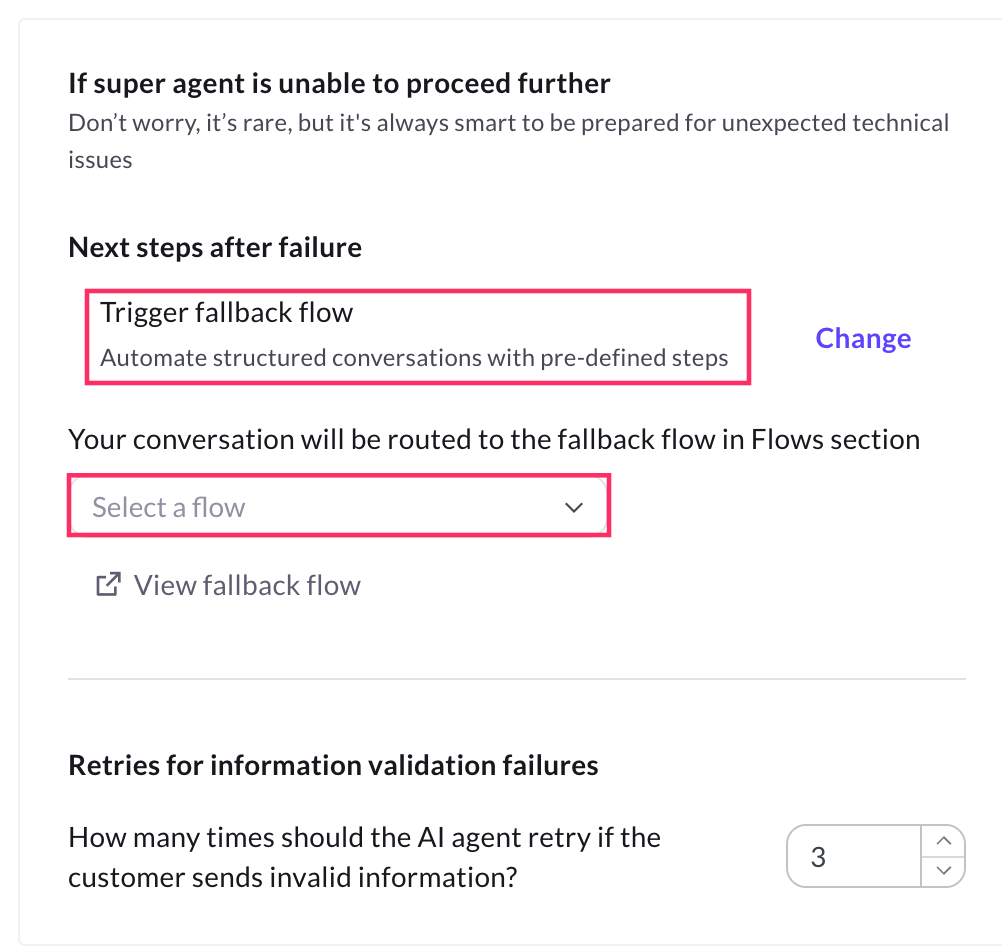Click the Automate structured conversations description

(x=414, y=358)
